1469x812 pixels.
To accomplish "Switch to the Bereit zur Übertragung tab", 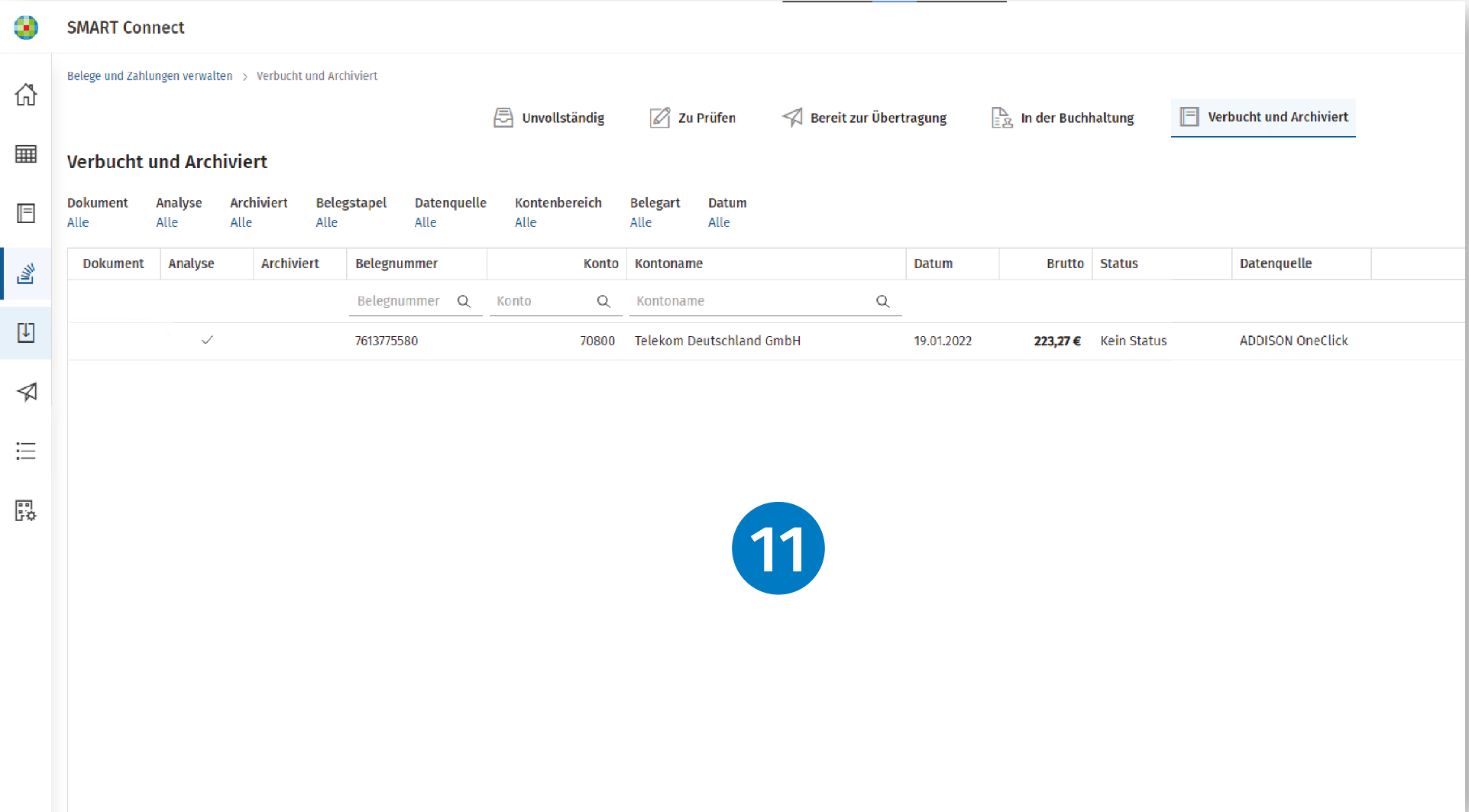I will click(x=864, y=118).
